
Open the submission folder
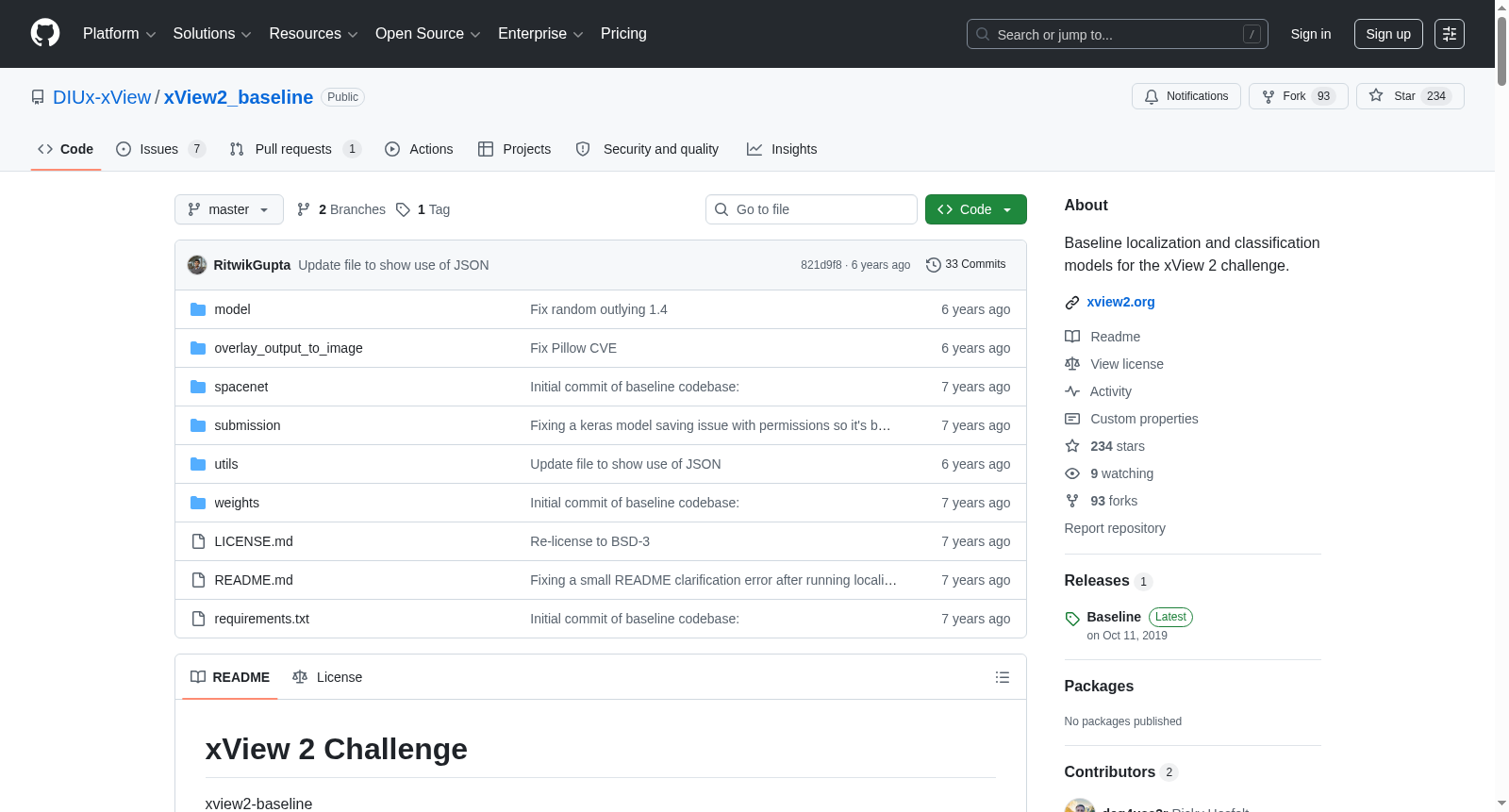coord(247,425)
